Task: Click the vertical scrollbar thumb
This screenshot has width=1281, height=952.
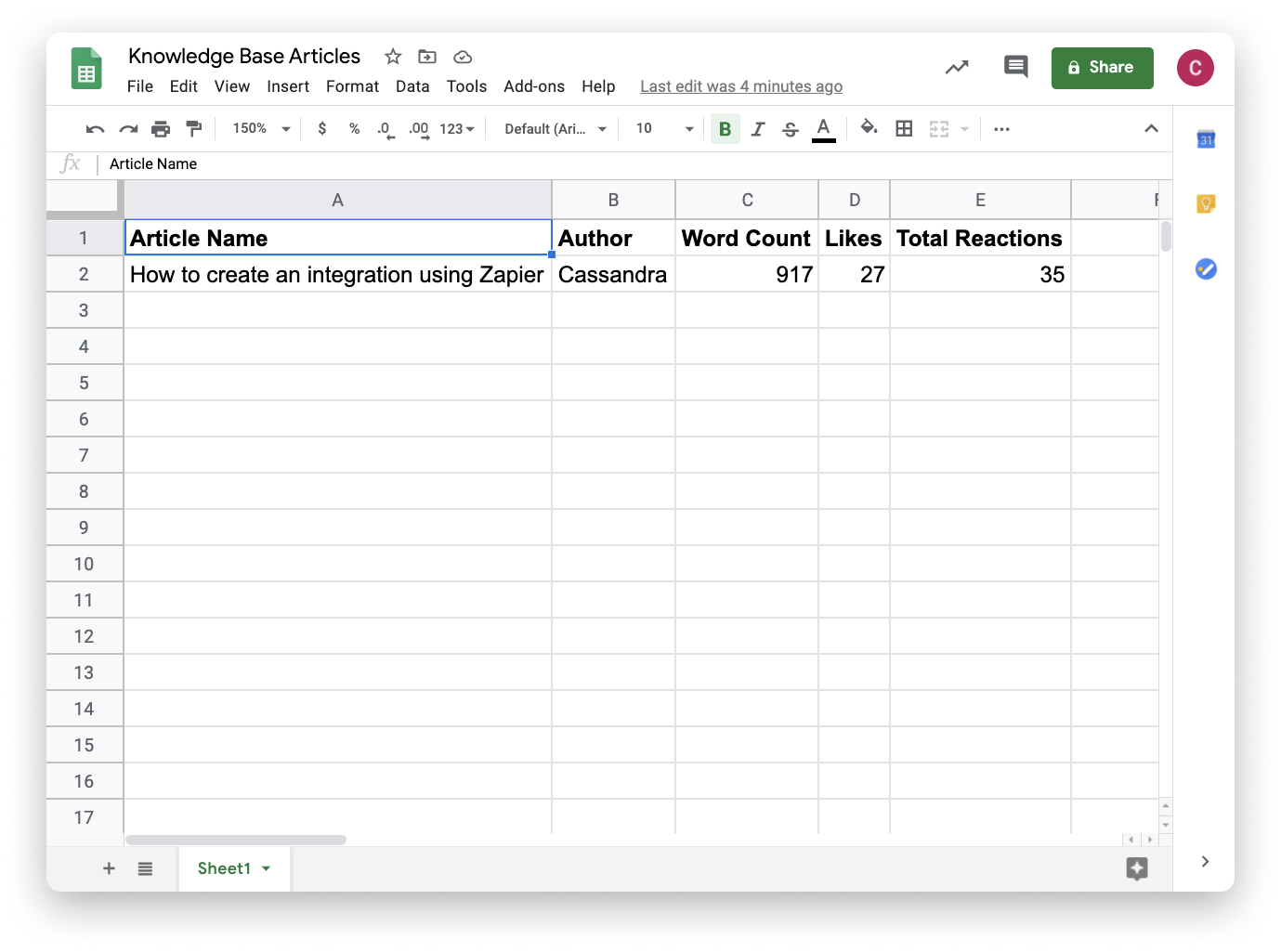Action: tap(1166, 236)
